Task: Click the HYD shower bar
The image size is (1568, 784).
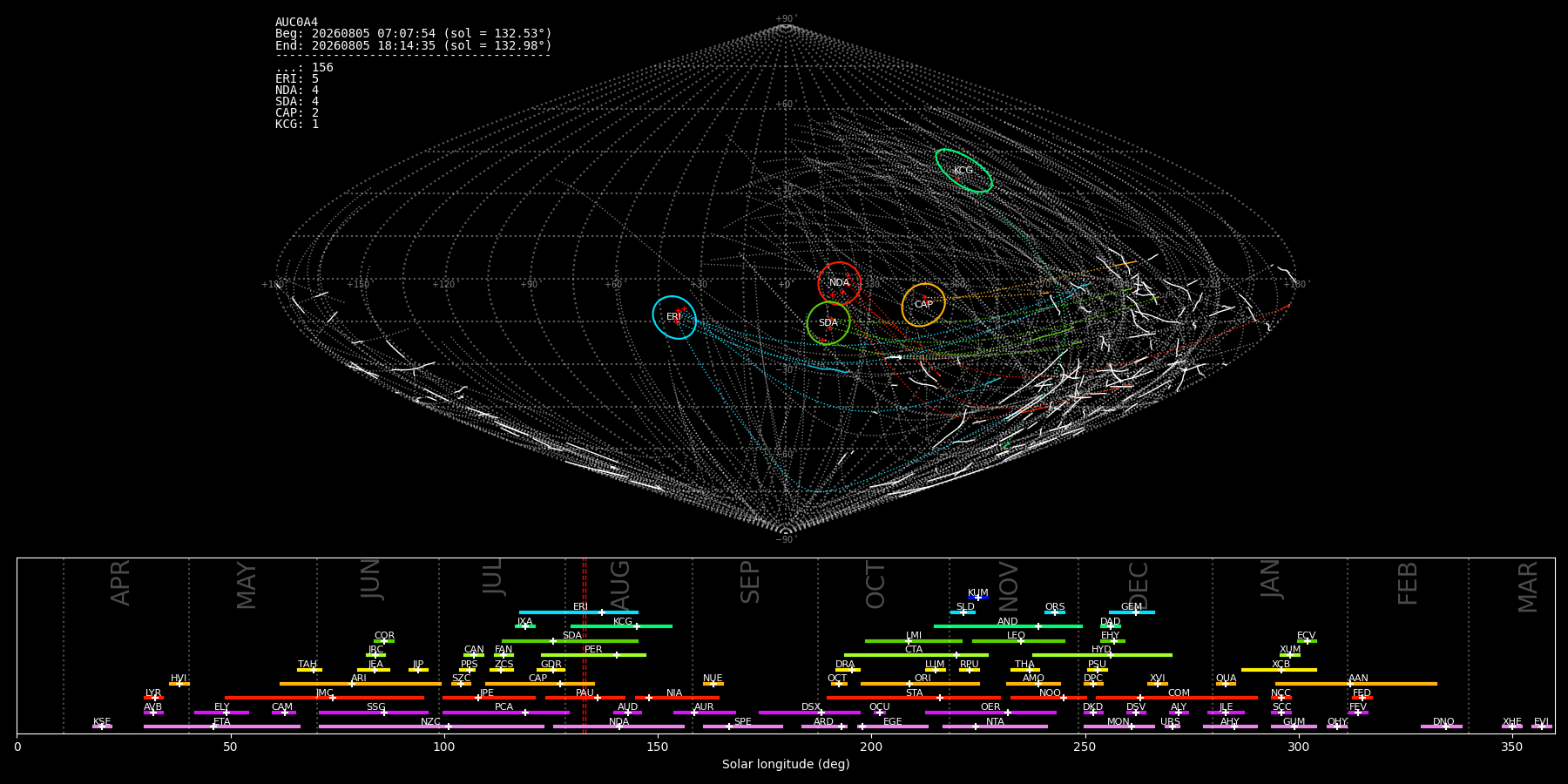Action: coord(1102,655)
